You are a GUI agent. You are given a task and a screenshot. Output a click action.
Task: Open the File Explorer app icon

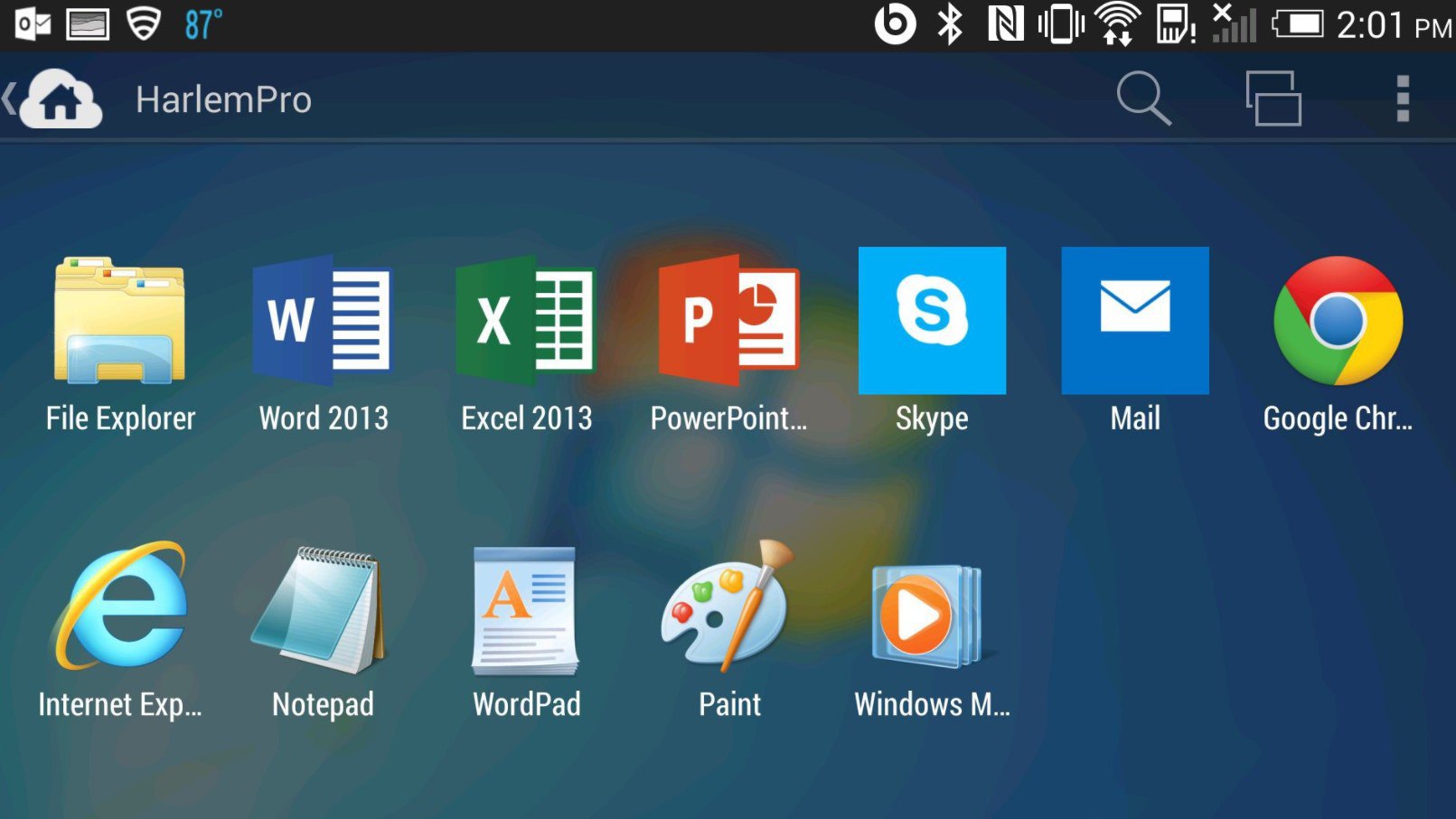coord(119,321)
